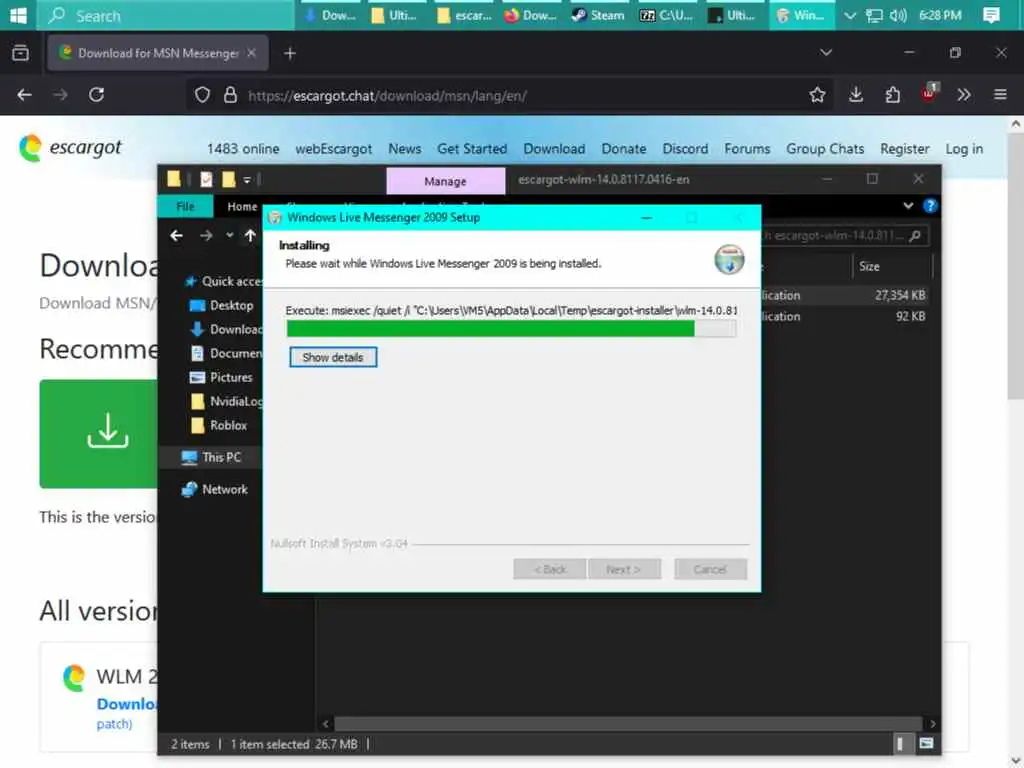
Task: Open the Donate link
Action: tap(624, 149)
